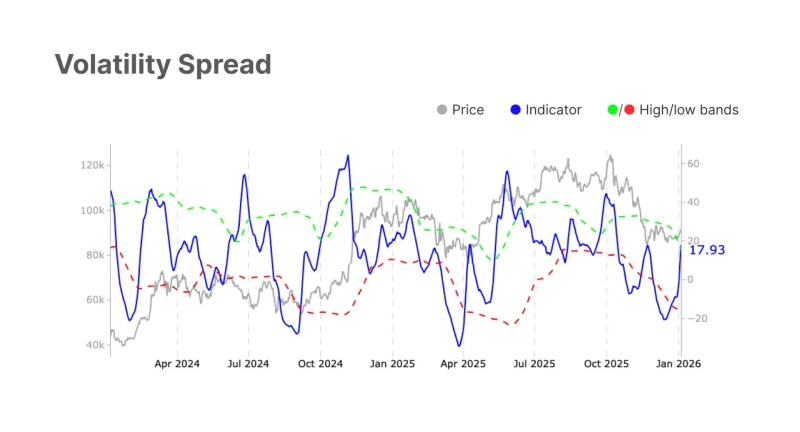Click the green high band legend dot
The image size is (800, 432).
tap(612, 109)
